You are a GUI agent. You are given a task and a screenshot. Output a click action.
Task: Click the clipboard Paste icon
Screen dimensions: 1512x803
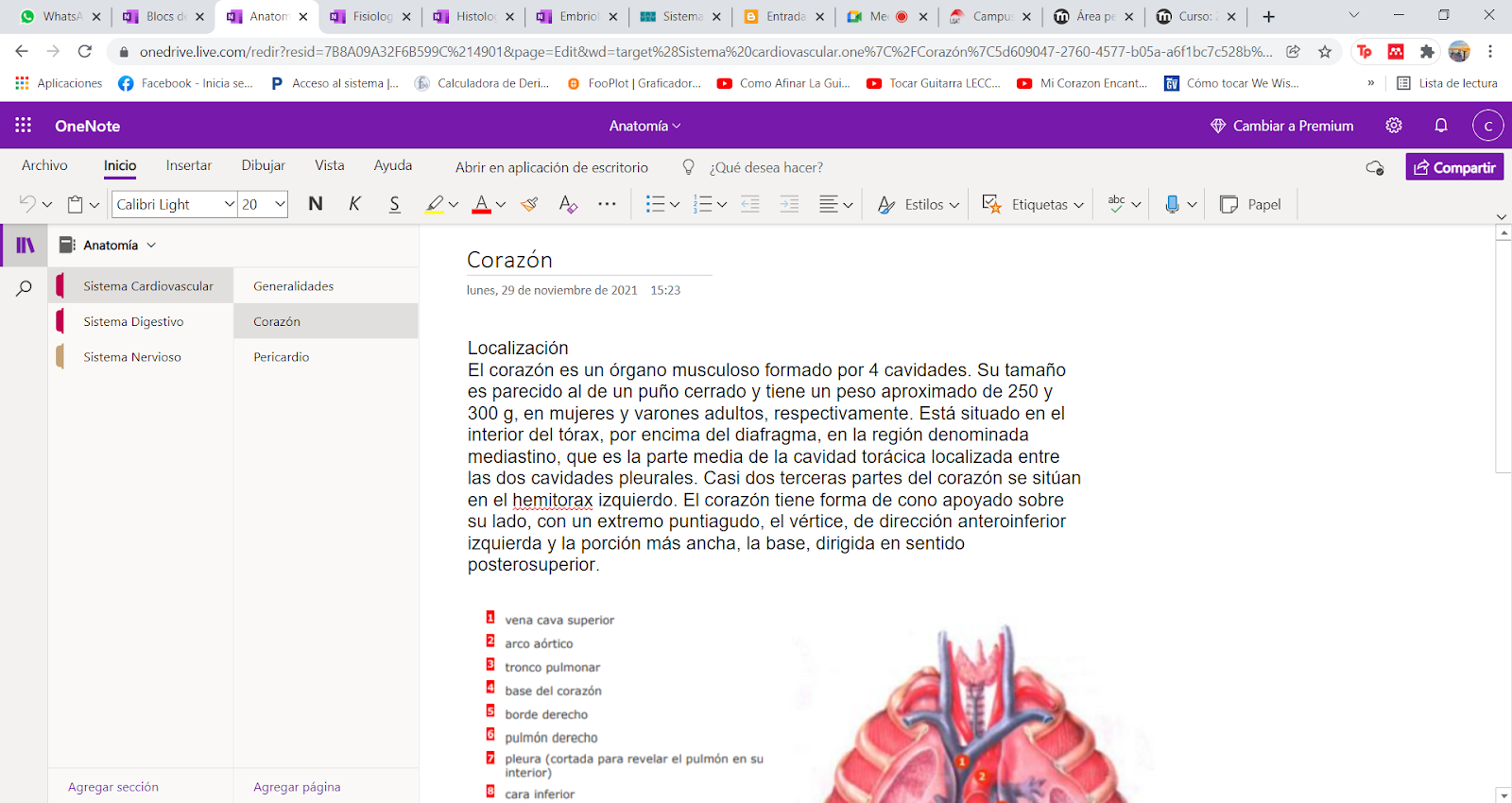click(x=76, y=204)
